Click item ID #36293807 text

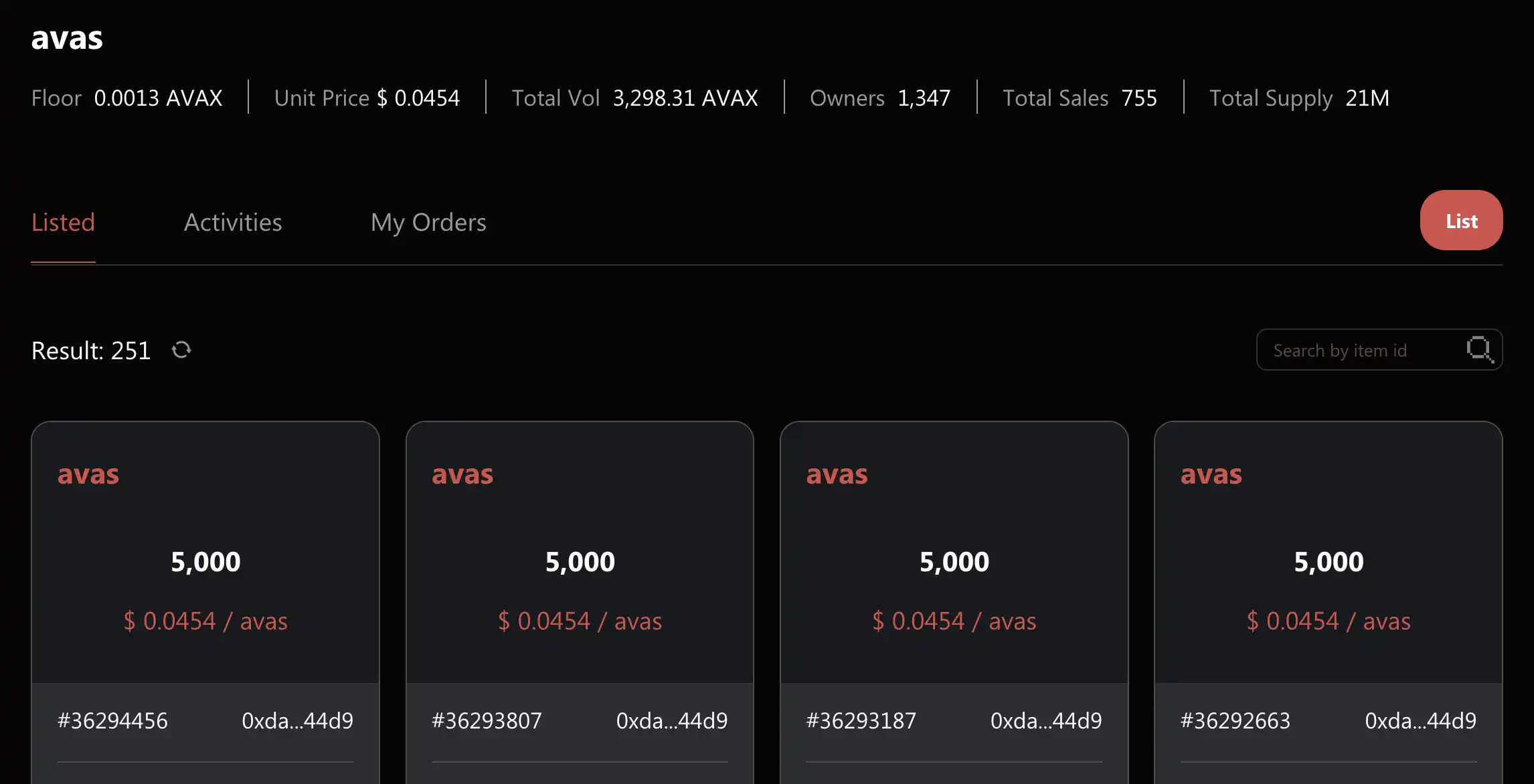point(487,720)
